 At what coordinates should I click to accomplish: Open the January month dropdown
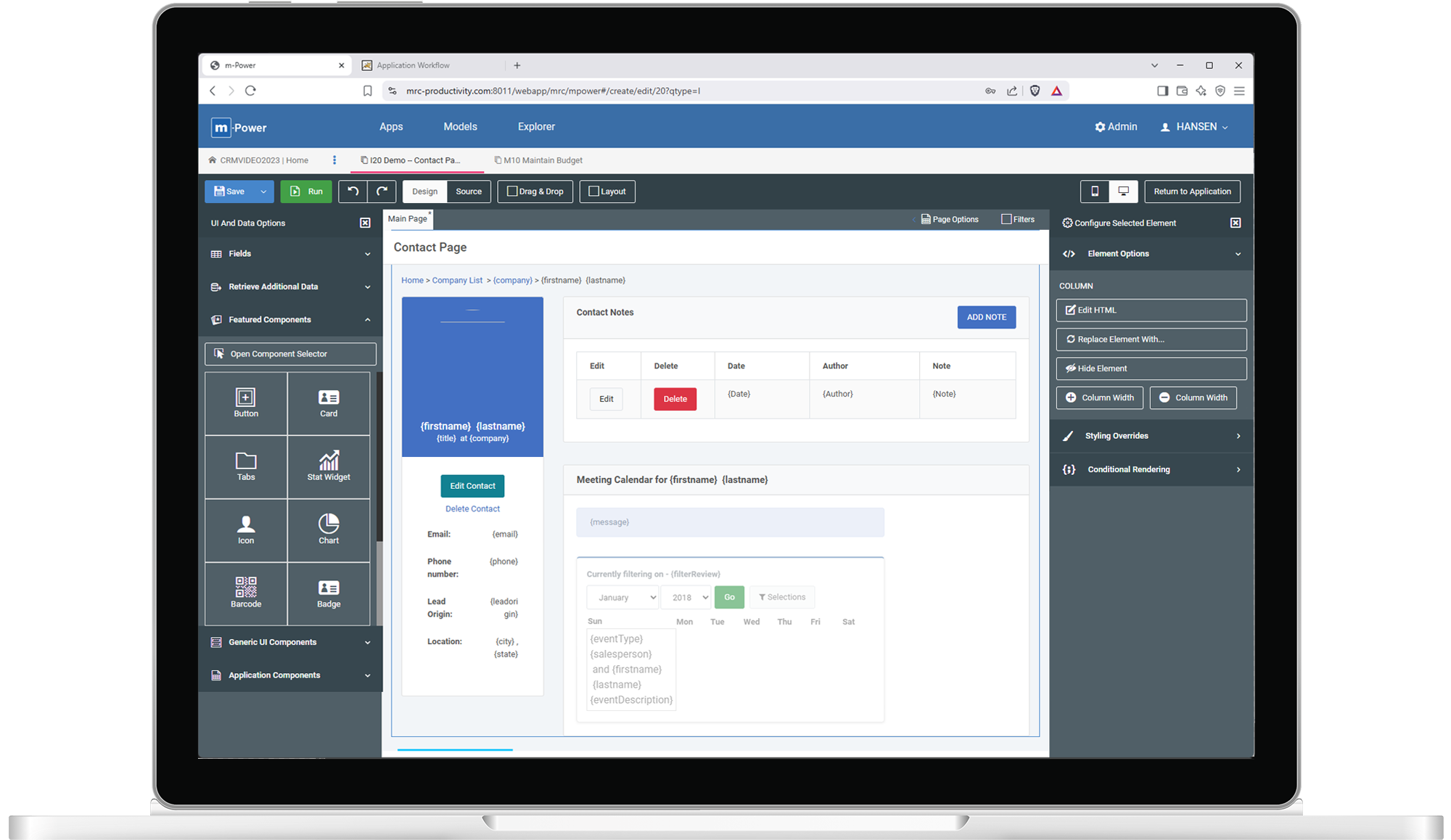622,598
